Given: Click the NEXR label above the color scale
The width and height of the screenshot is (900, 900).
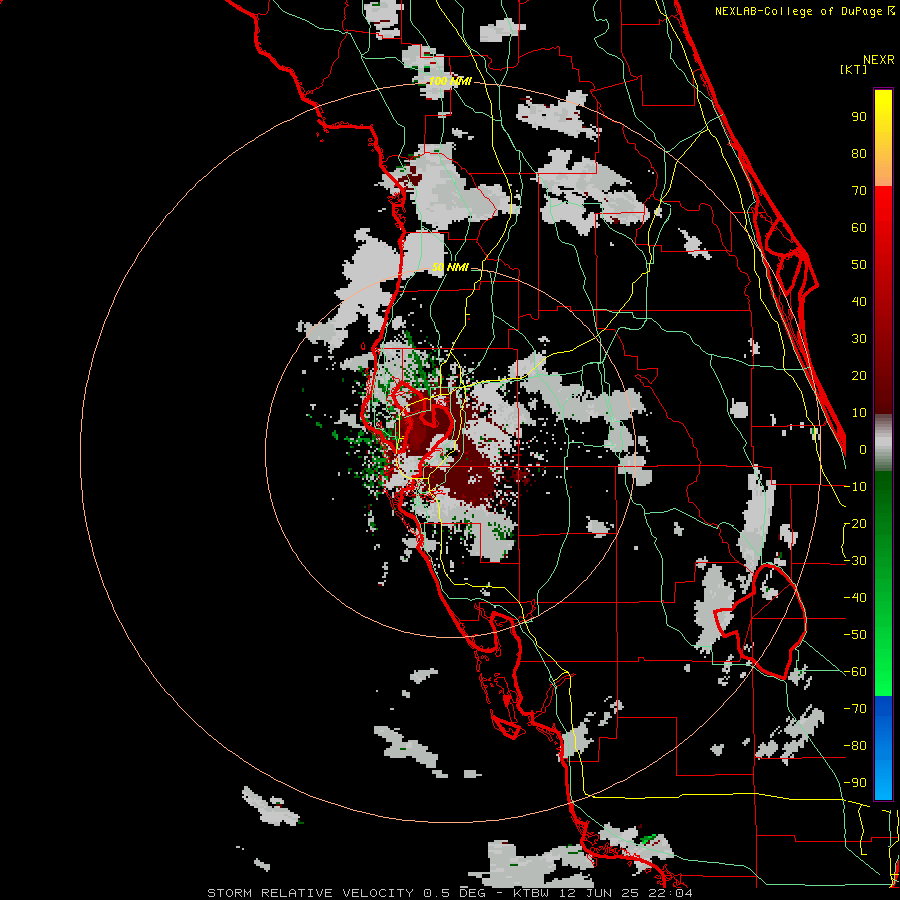Looking at the screenshot, I should (879, 60).
